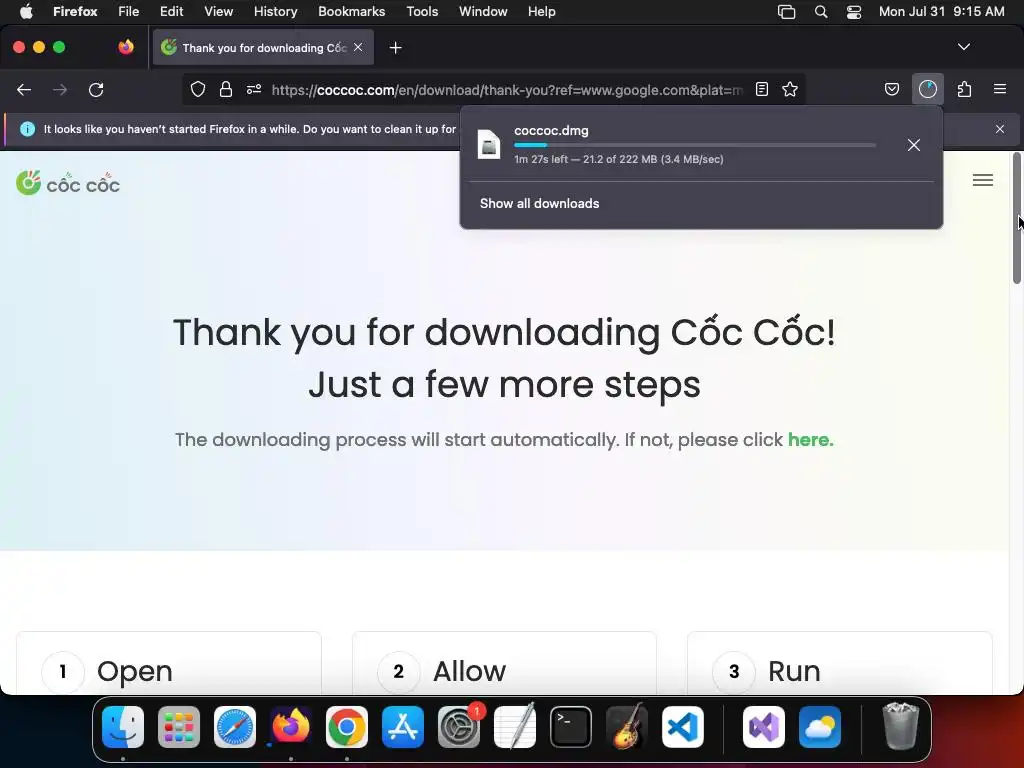Open Control Center in menu bar
The width and height of the screenshot is (1024, 768).
tap(854, 12)
